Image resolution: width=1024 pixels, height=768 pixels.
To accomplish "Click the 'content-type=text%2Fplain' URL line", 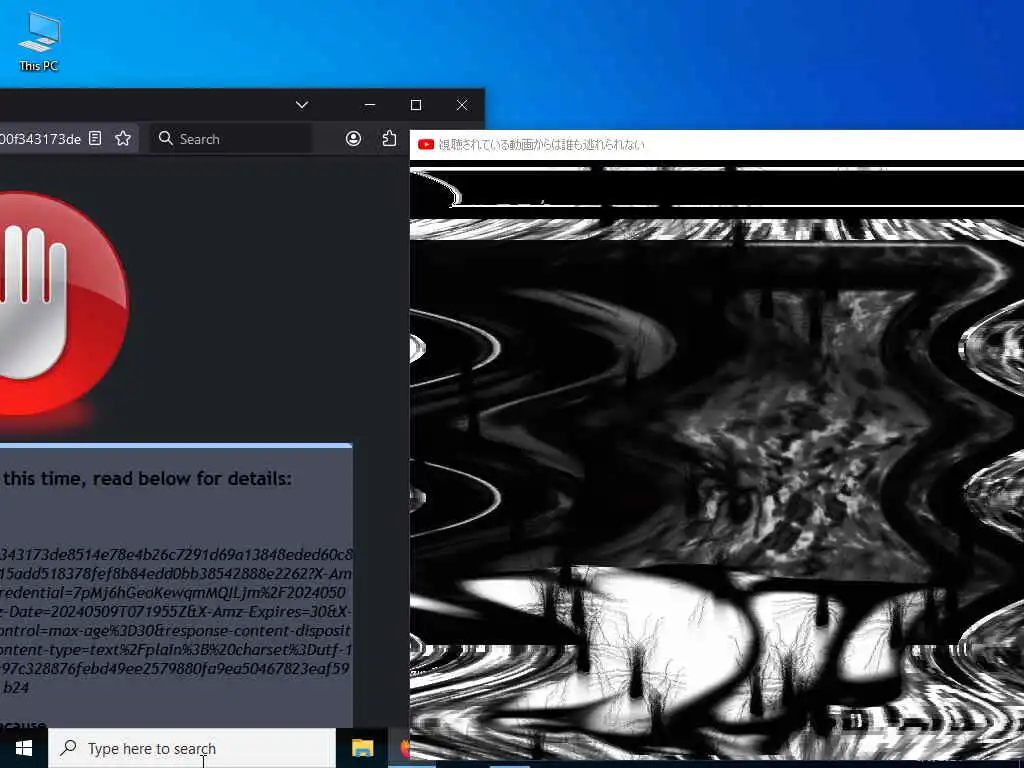I will (x=176, y=650).
